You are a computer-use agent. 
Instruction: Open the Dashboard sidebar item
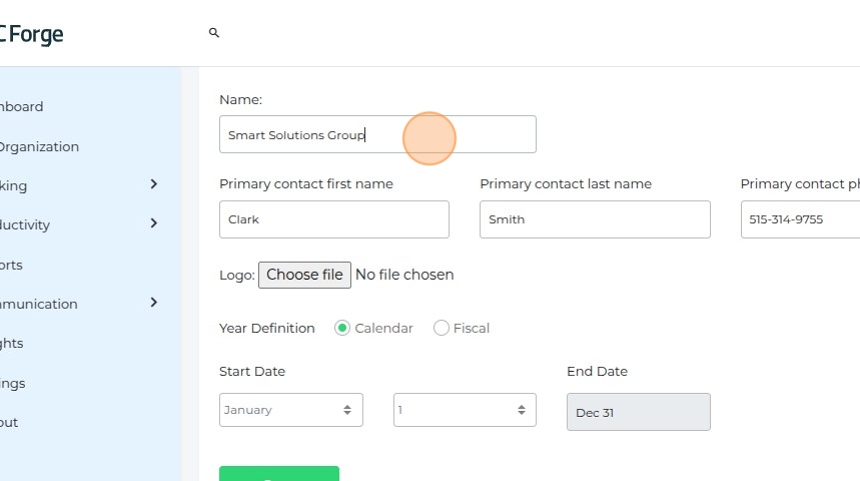pyautogui.click(x=22, y=107)
